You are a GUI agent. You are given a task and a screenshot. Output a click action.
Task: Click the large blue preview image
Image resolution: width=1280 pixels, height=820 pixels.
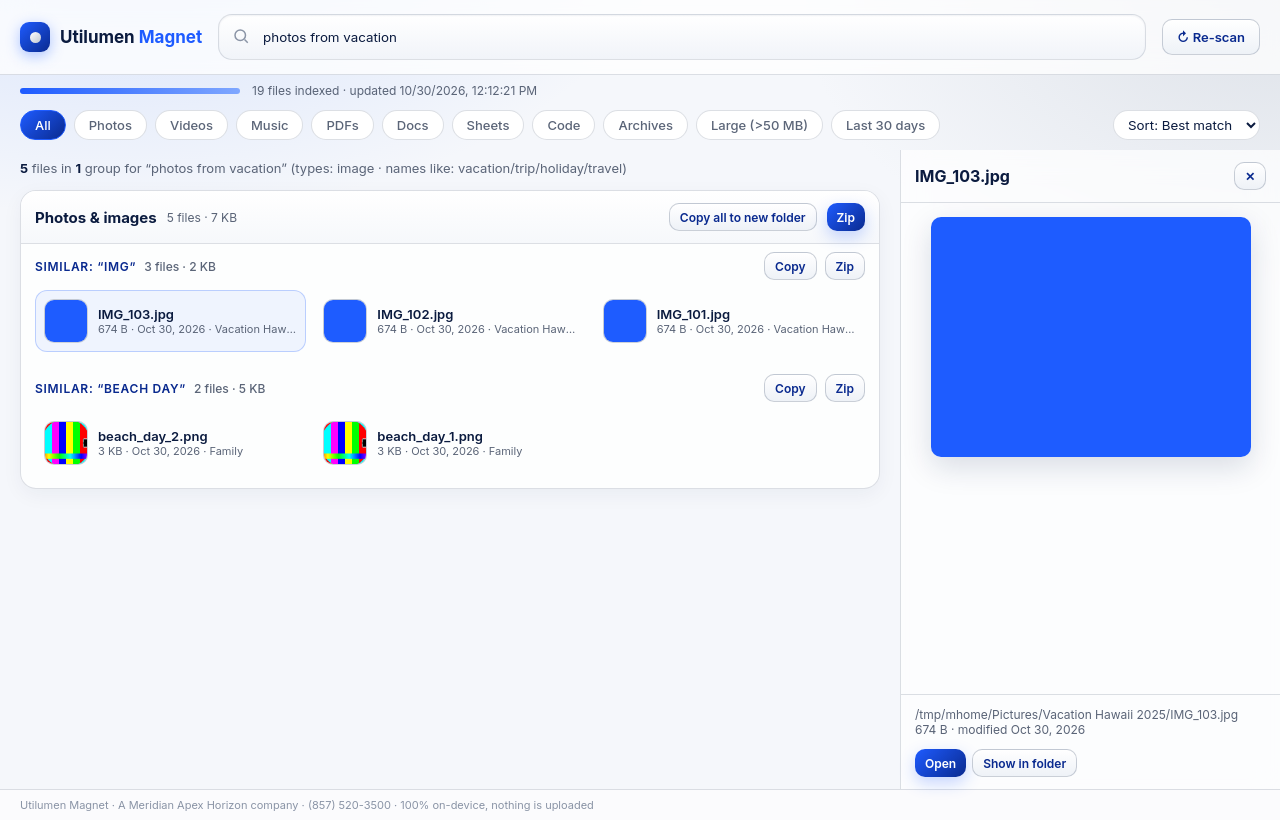[x=1091, y=337]
